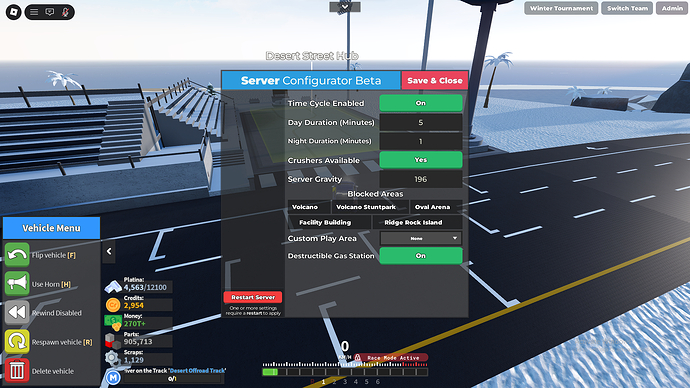The height and width of the screenshot is (388, 690).
Task: Click the Restart Server button
Action: click(253, 297)
